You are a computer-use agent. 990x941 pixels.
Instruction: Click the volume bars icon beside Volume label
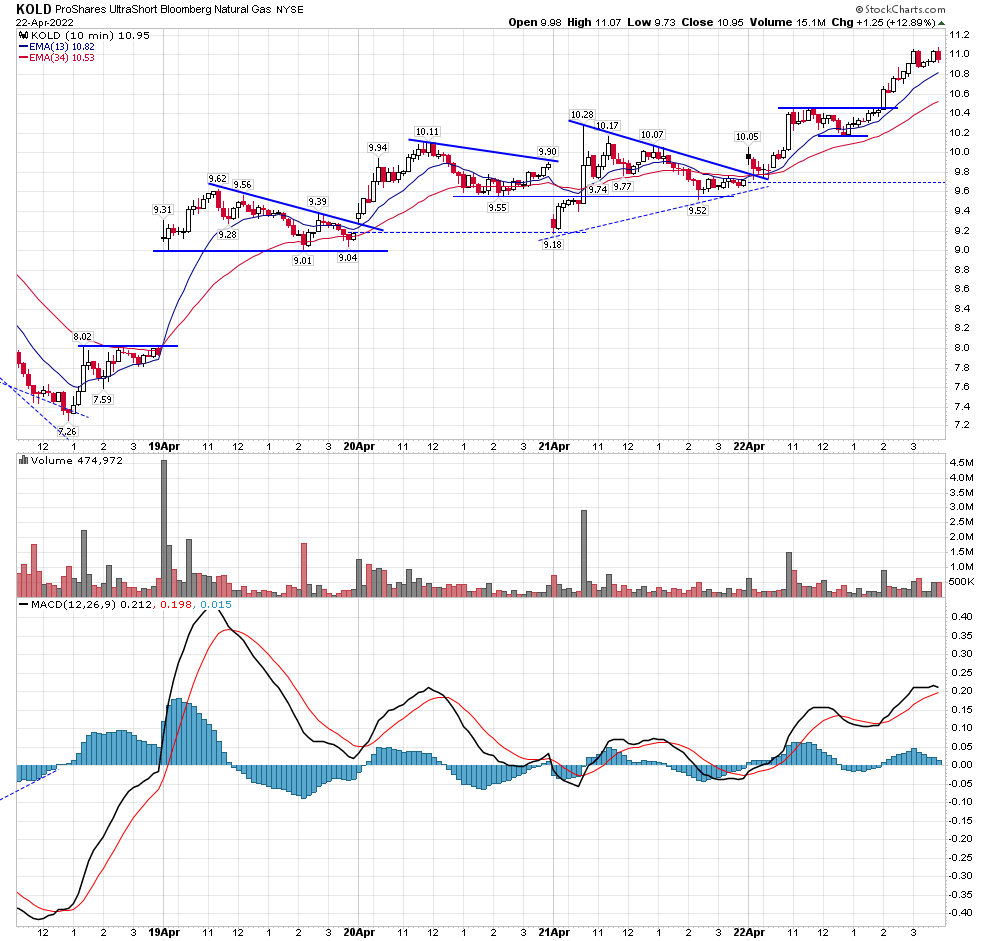tap(23, 460)
